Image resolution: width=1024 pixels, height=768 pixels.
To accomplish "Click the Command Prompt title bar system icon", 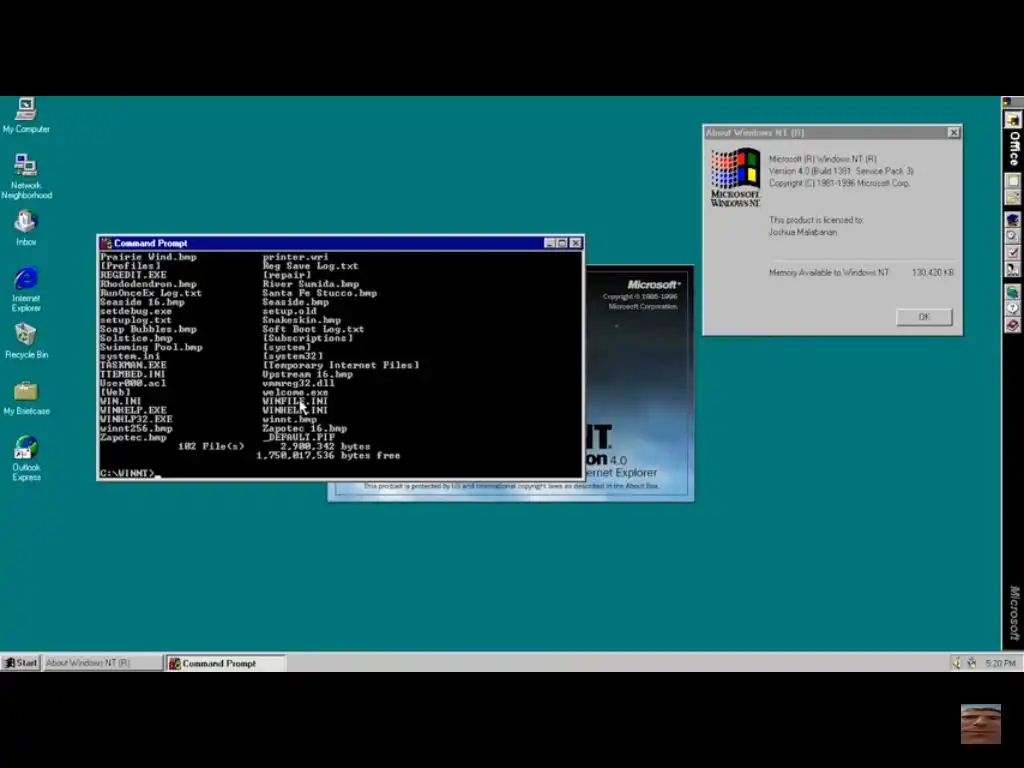I will pos(106,243).
